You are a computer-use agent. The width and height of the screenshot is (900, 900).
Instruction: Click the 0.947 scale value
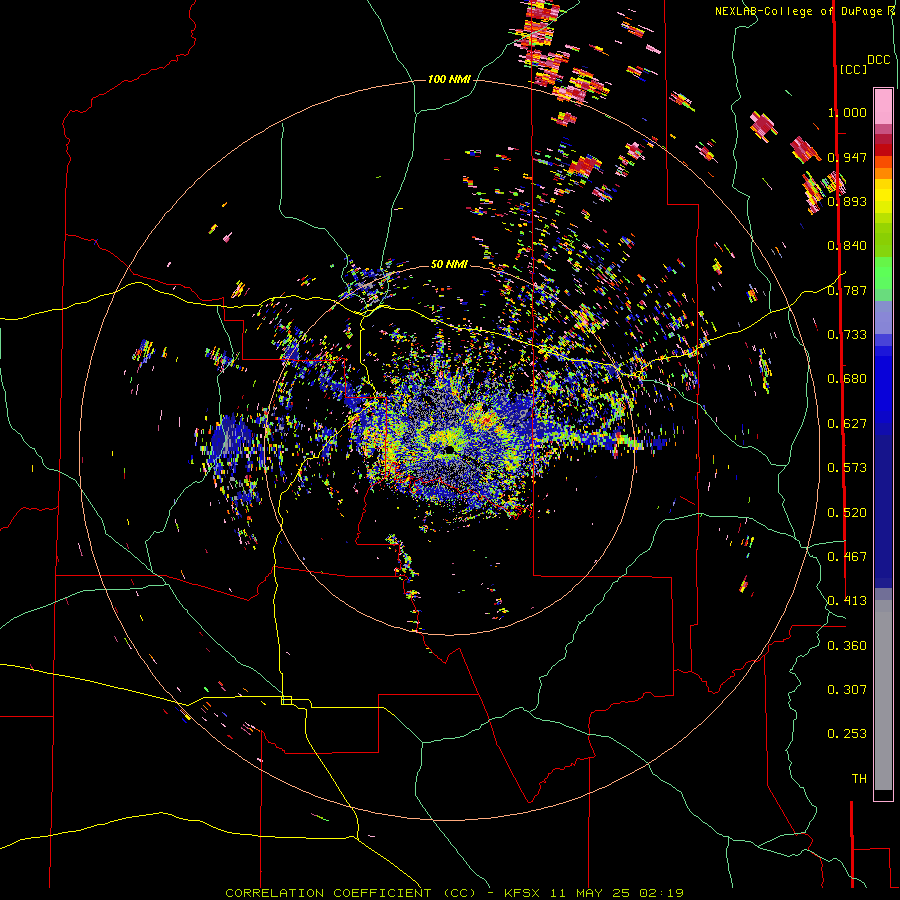(x=847, y=157)
